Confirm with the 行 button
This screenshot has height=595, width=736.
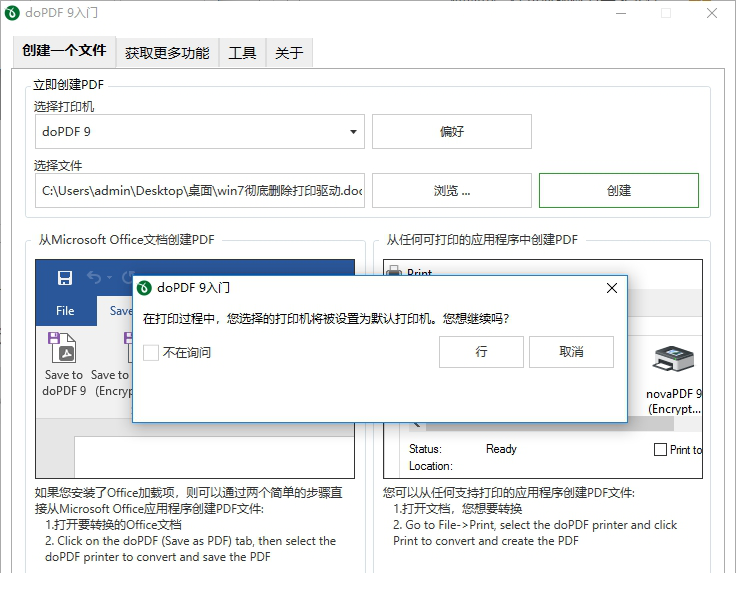tap(481, 352)
